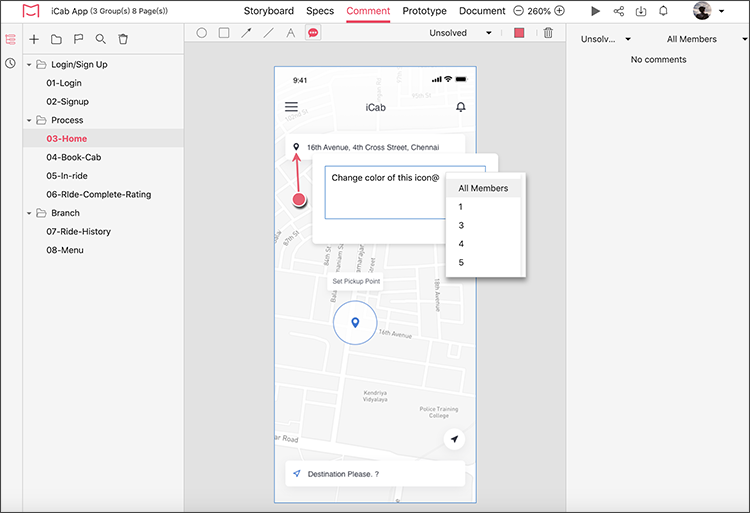This screenshot has width=750, height=513.
Task: Open the 01-Login page
Action: click(64, 83)
